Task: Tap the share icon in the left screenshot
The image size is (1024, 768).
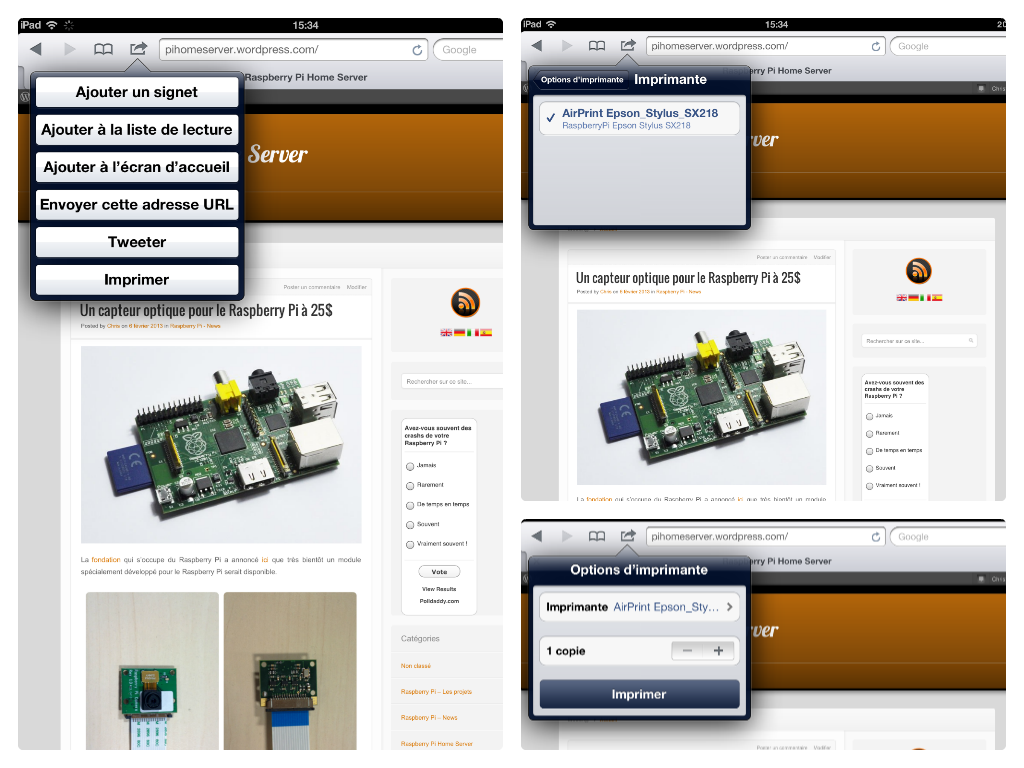Action: point(138,48)
